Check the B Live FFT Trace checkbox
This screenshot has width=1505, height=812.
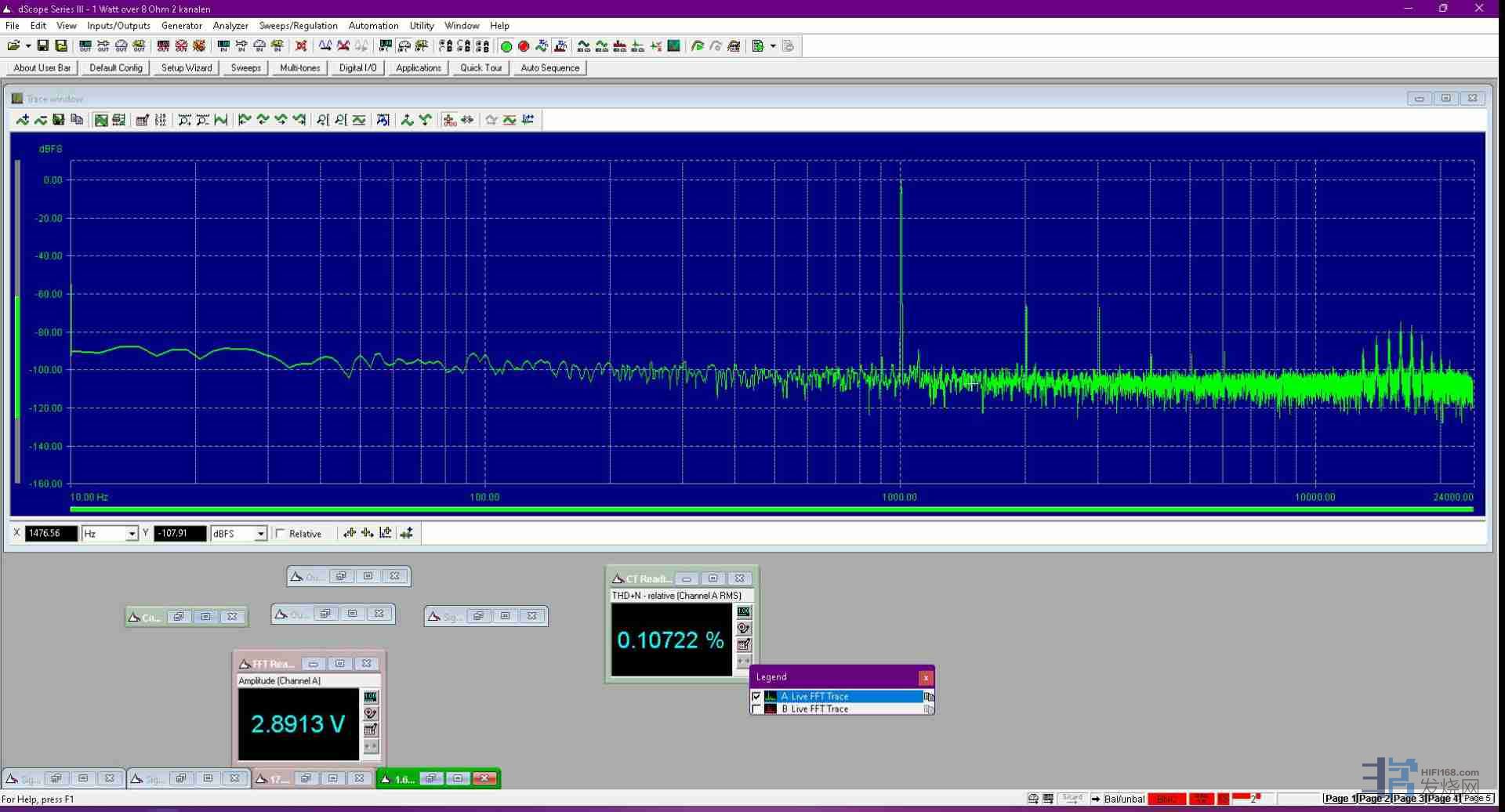pyautogui.click(x=756, y=709)
